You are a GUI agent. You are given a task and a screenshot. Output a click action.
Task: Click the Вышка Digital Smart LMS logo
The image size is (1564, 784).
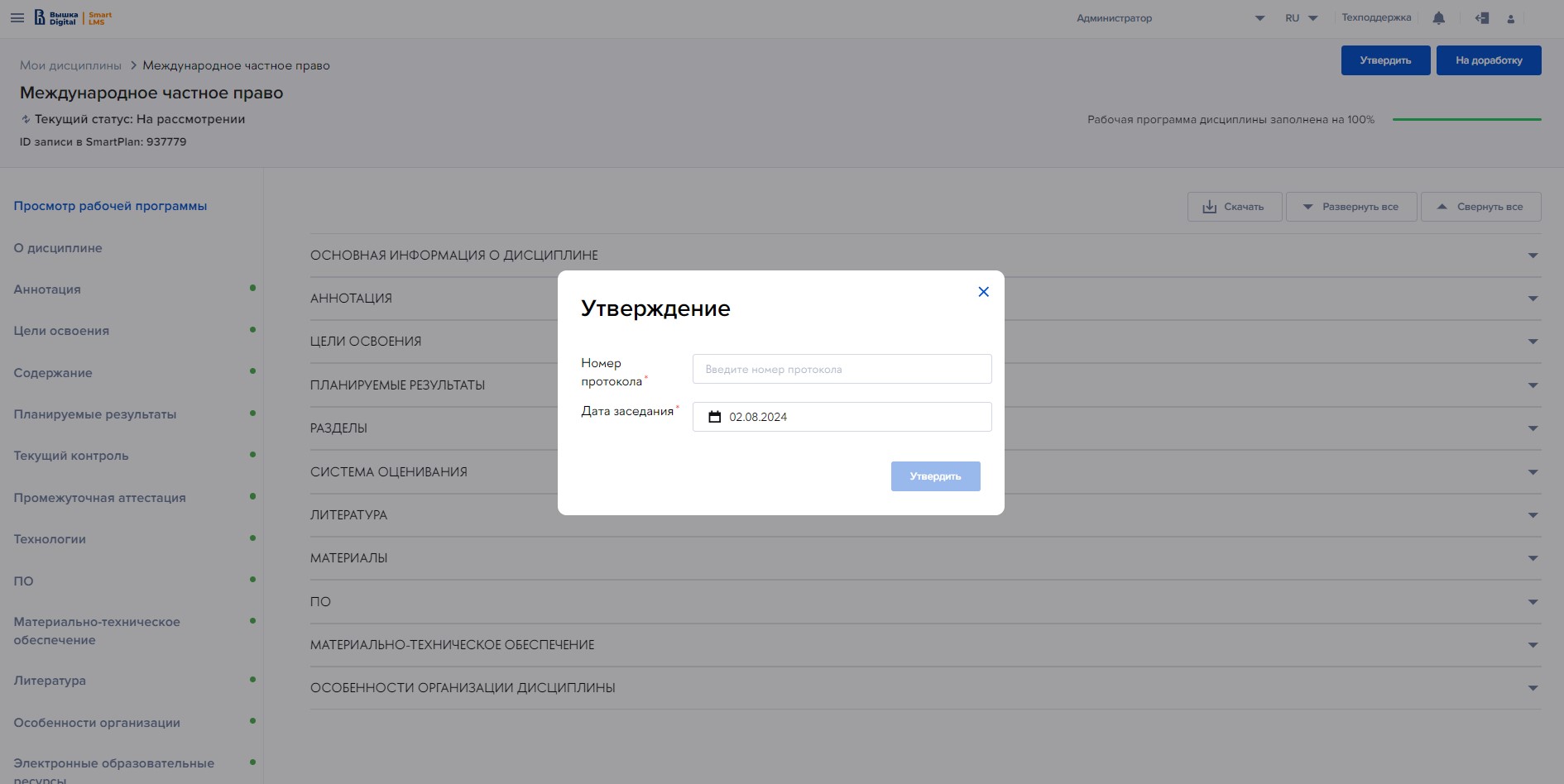pos(73,17)
